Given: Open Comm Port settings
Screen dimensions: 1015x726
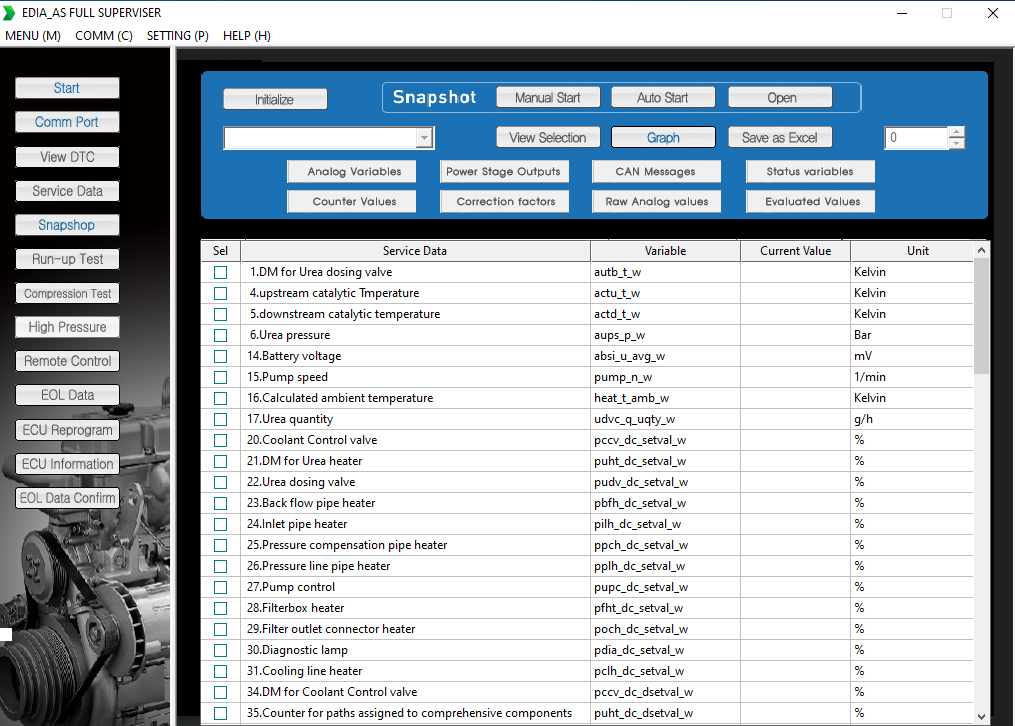Looking at the screenshot, I should point(67,122).
